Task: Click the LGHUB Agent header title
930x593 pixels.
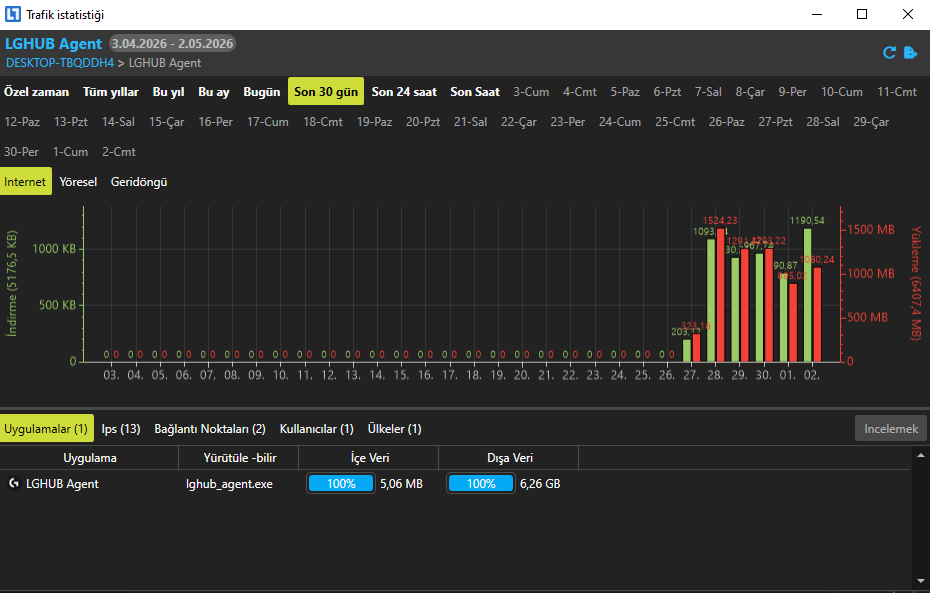Action: (53, 44)
